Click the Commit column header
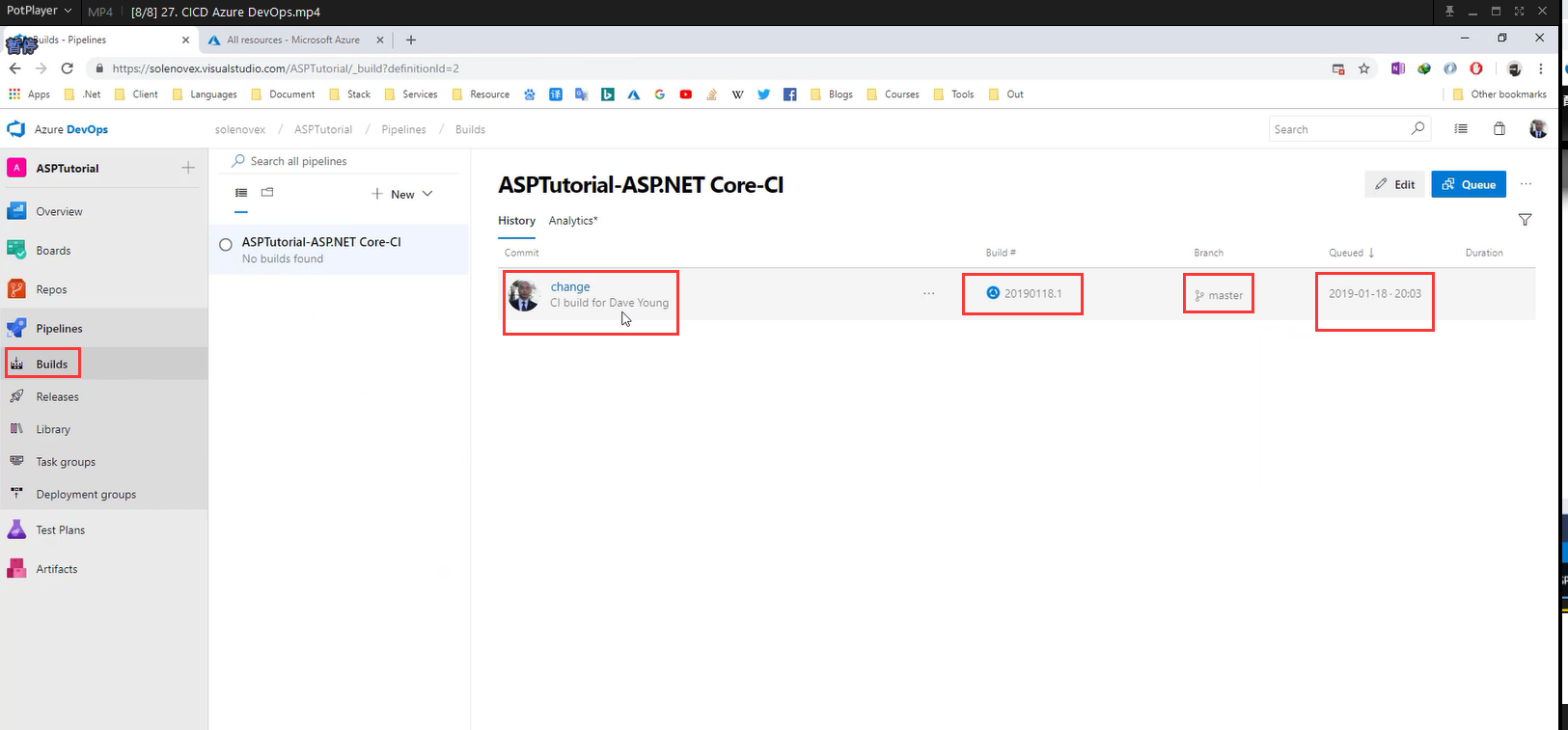 [522, 253]
